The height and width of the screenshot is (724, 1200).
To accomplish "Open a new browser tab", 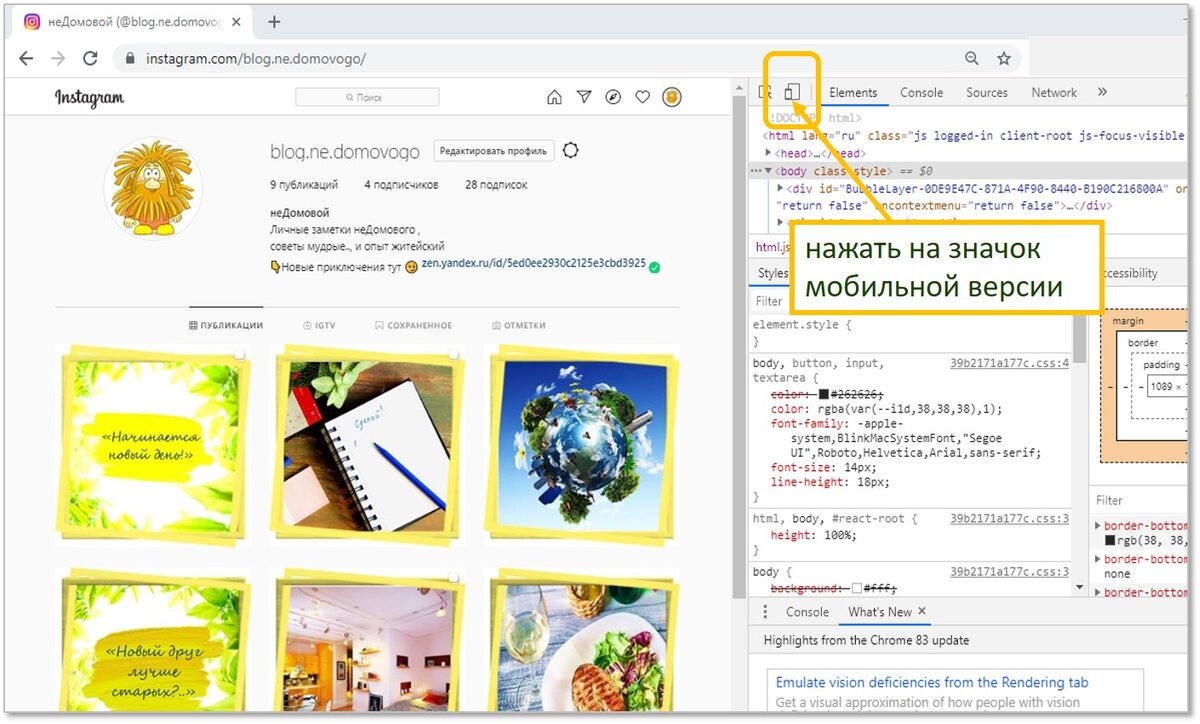I will coord(274,22).
